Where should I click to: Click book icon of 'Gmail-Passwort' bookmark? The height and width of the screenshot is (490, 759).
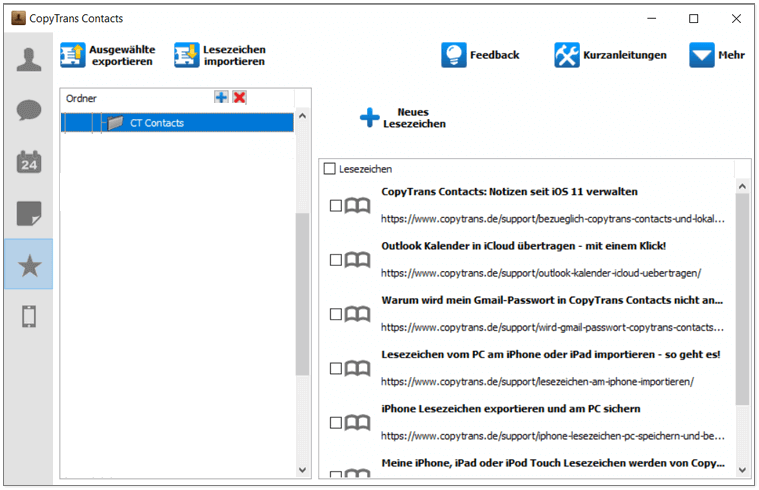coord(357,314)
